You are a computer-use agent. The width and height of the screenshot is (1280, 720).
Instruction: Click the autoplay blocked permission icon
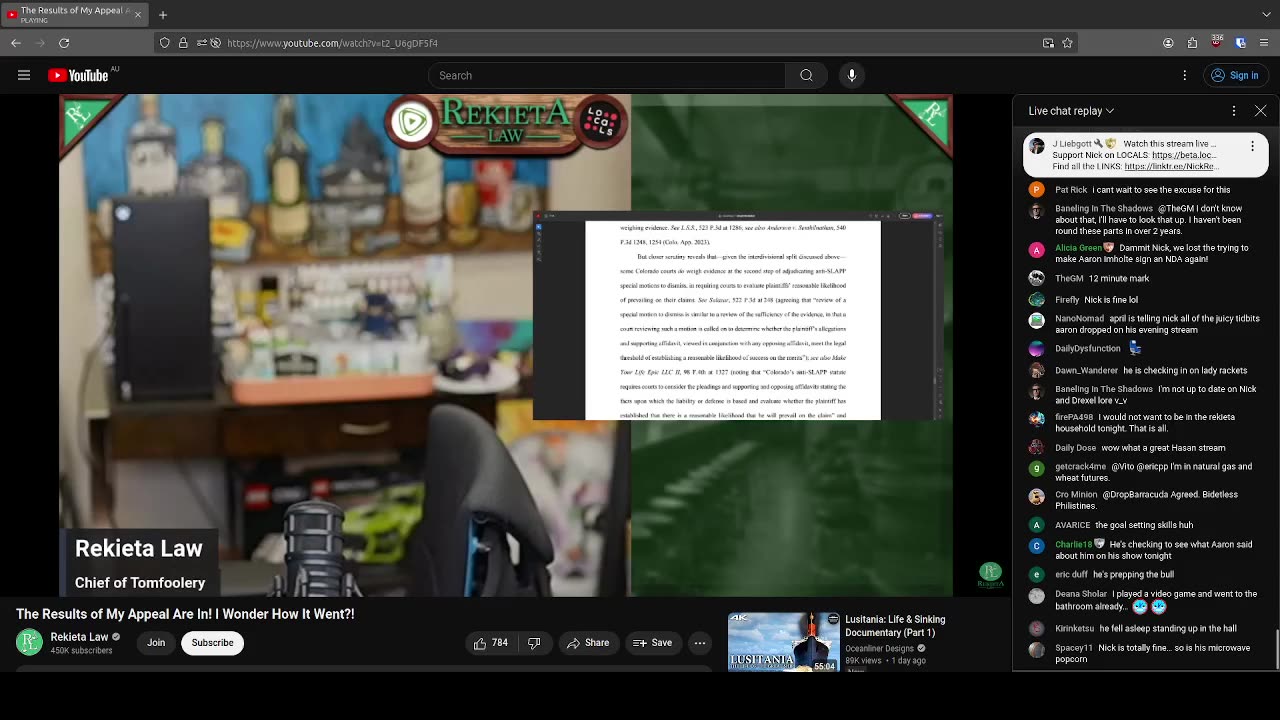215,43
